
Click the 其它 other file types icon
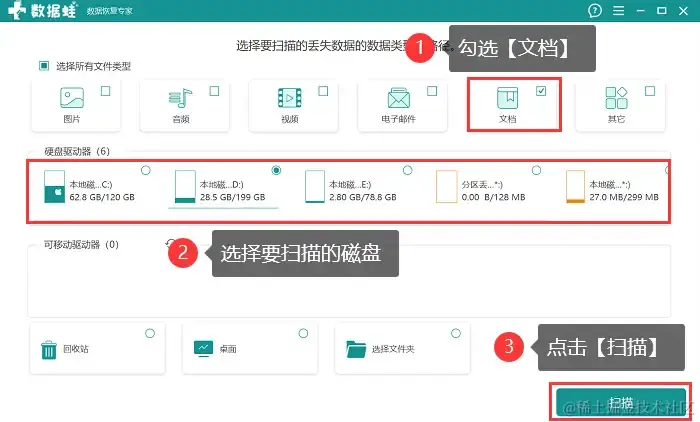pyautogui.click(x=617, y=98)
